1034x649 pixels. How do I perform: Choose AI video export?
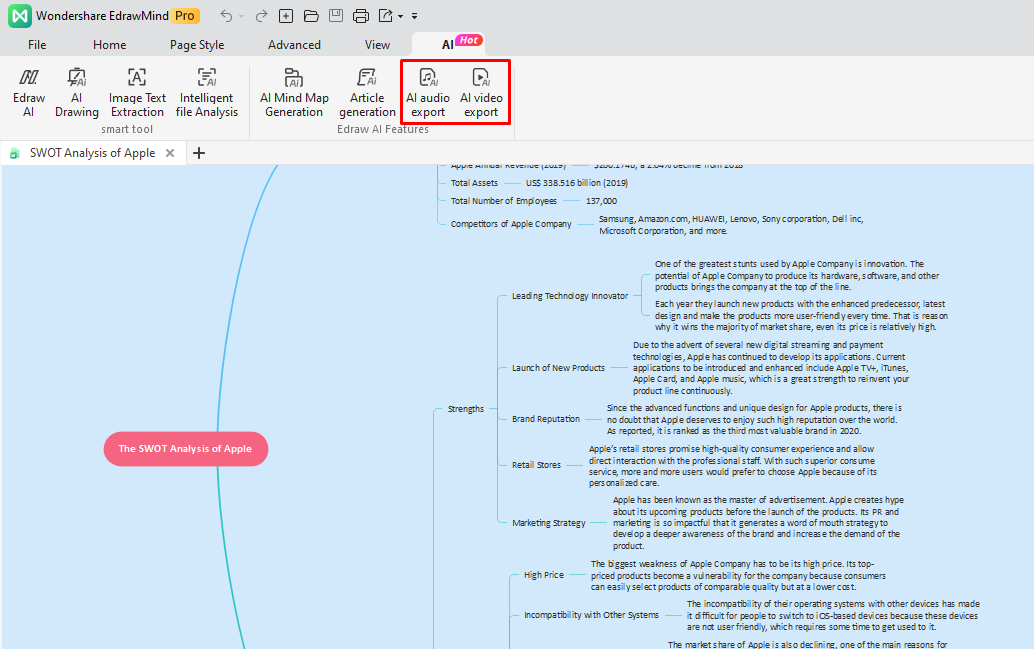click(x=481, y=93)
